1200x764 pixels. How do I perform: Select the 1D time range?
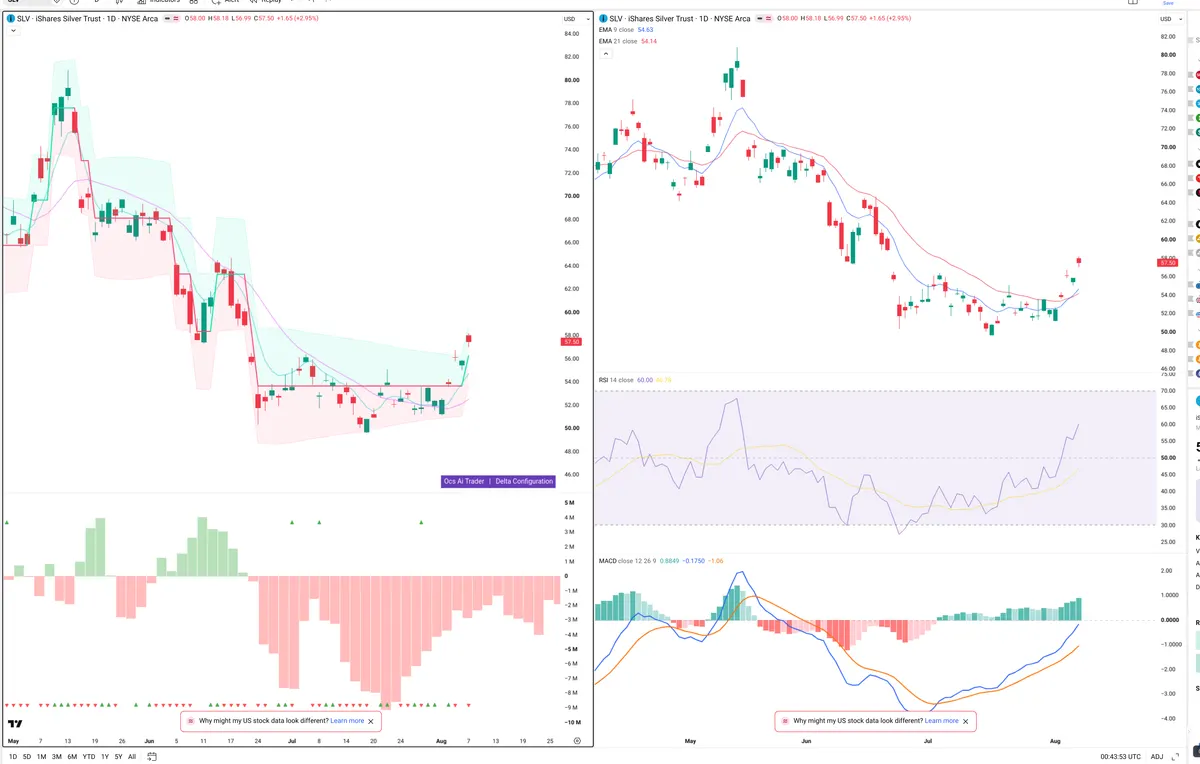(13, 756)
